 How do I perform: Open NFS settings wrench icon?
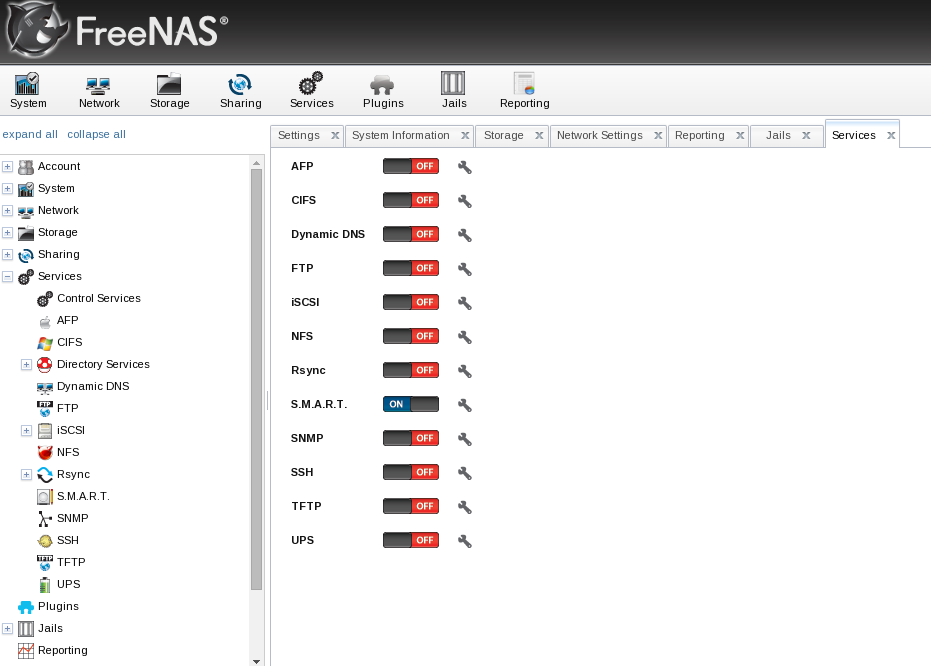pos(464,337)
